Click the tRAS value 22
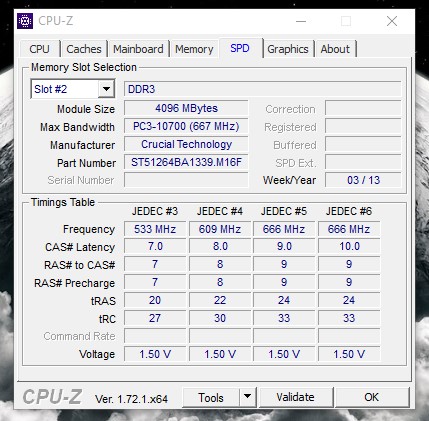This screenshot has width=429, height=421. (x=220, y=300)
